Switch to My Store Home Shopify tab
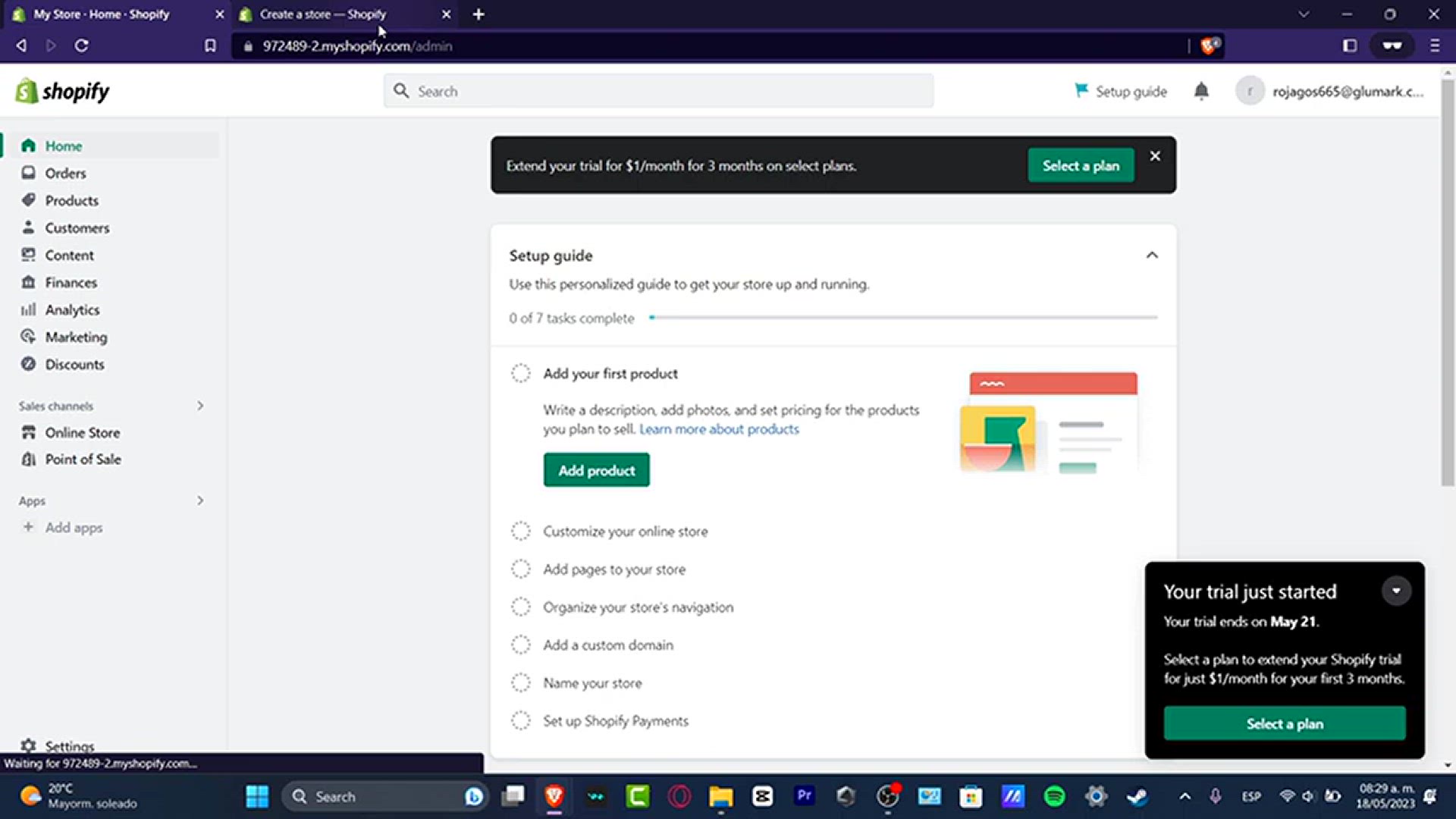This screenshot has height=819, width=1456. pyautogui.click(x=118, y=14)
